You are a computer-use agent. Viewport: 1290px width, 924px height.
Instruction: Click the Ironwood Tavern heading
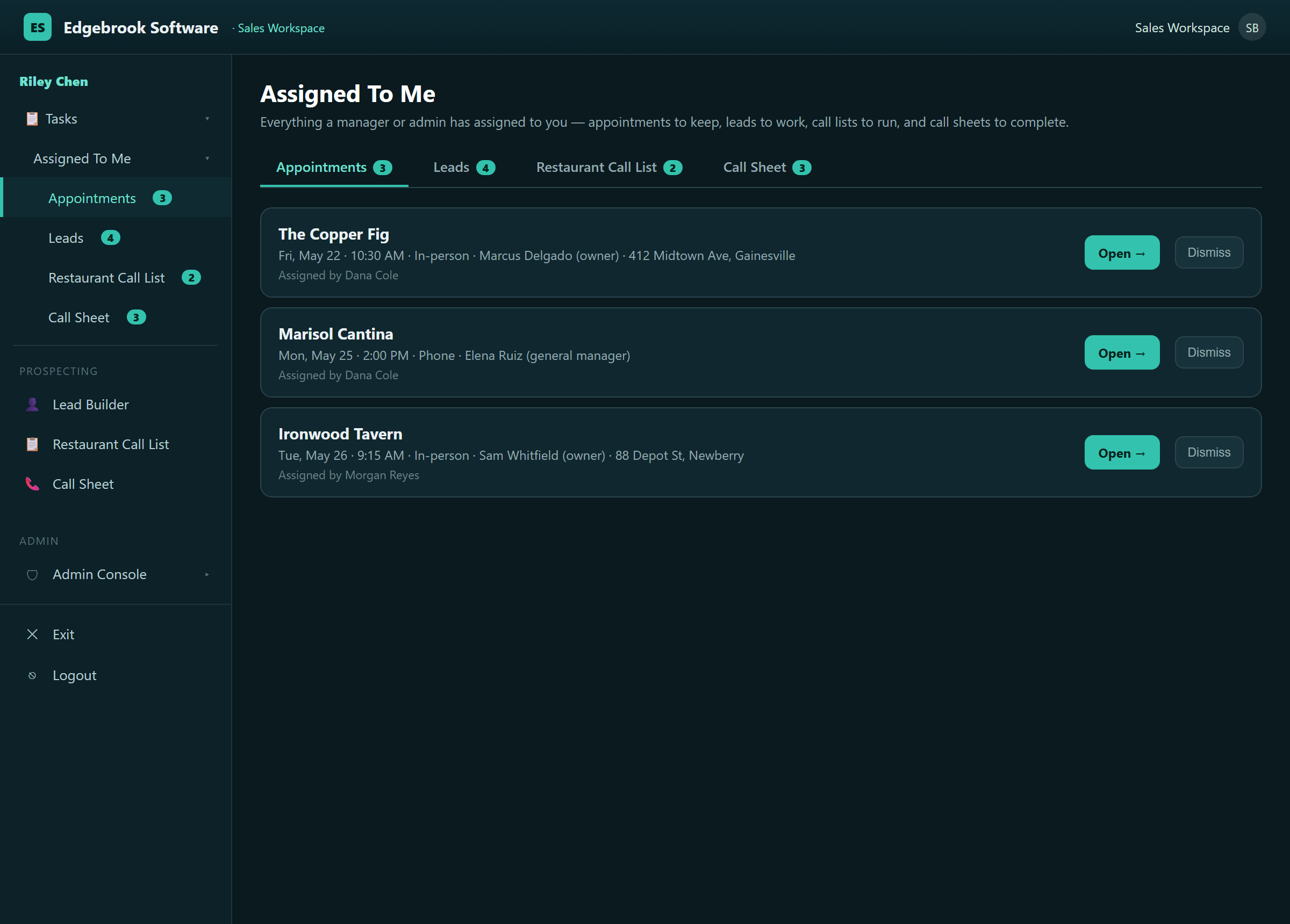tap(340, 434)
